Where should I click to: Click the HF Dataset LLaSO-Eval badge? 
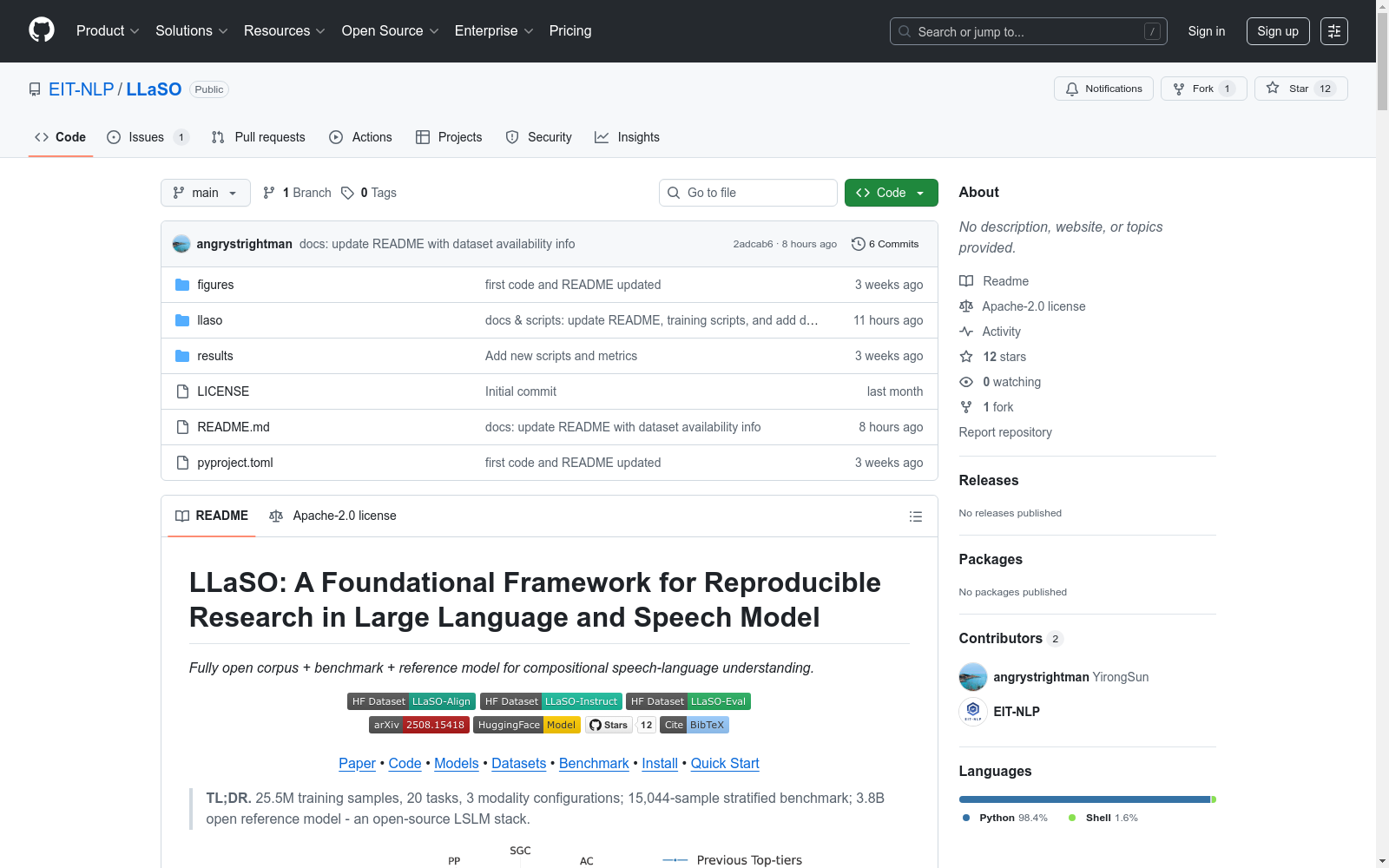pyautogui.click(x=688, y=701)
